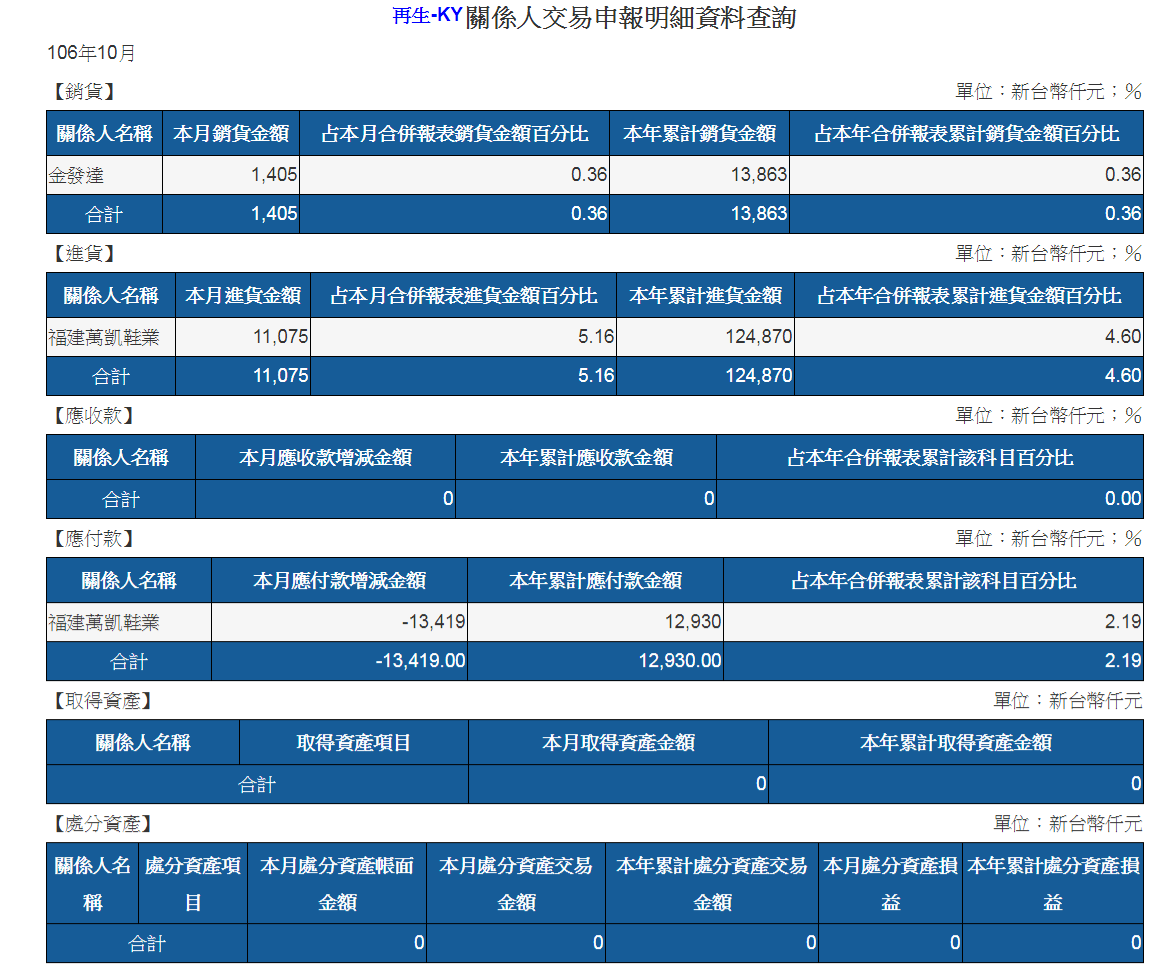
Task: Click the 取得資產項目 column header
Action: (354, 743)
